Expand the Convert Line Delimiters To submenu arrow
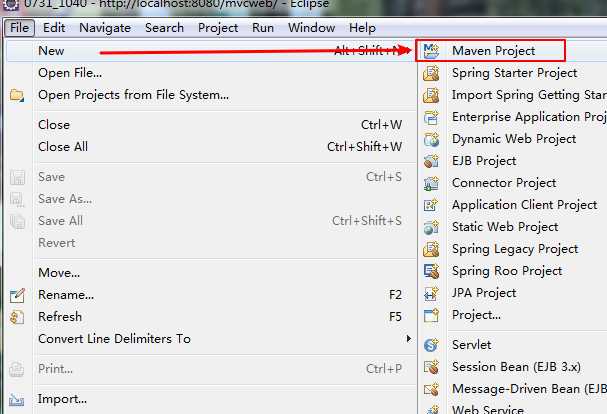607x414 pixels. [409, 339]
